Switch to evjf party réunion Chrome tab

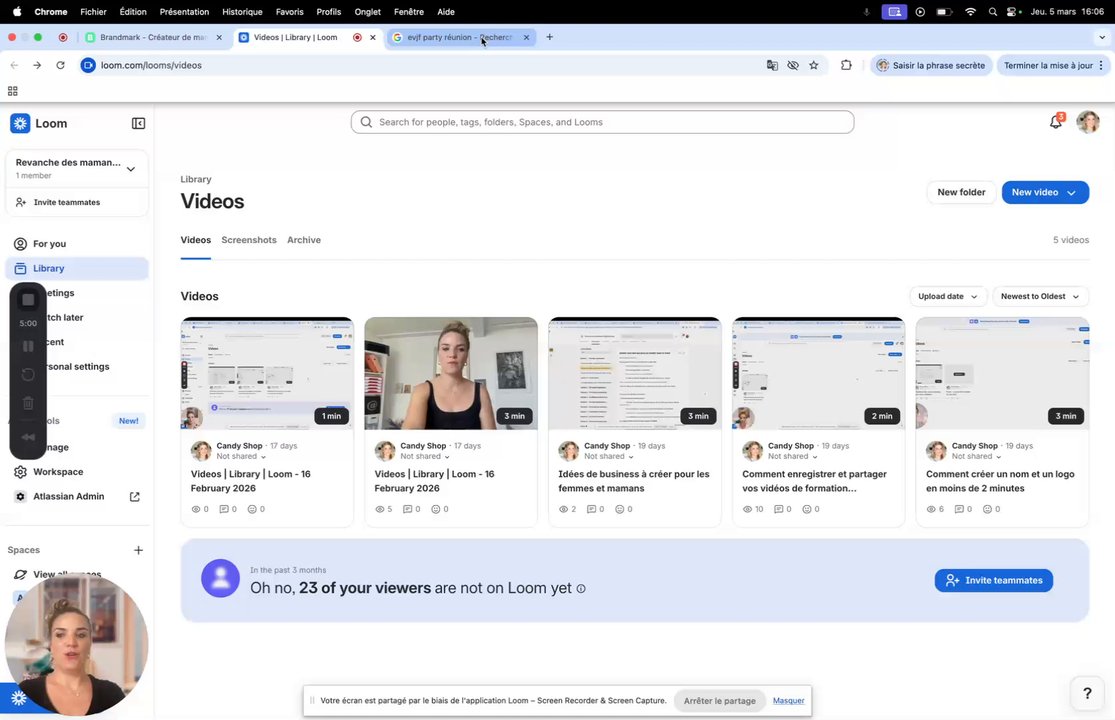459,37
